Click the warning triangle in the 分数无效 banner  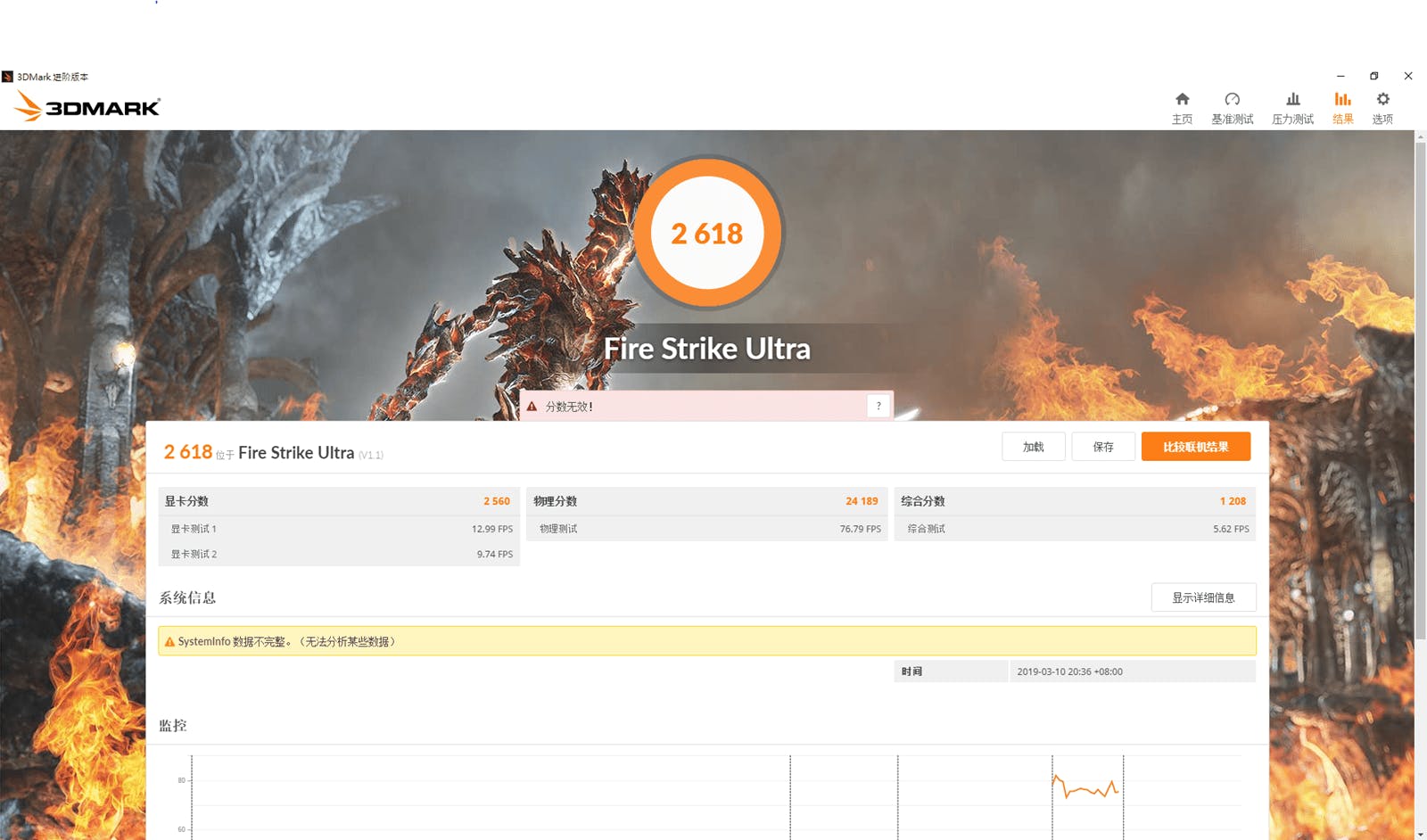532,407
